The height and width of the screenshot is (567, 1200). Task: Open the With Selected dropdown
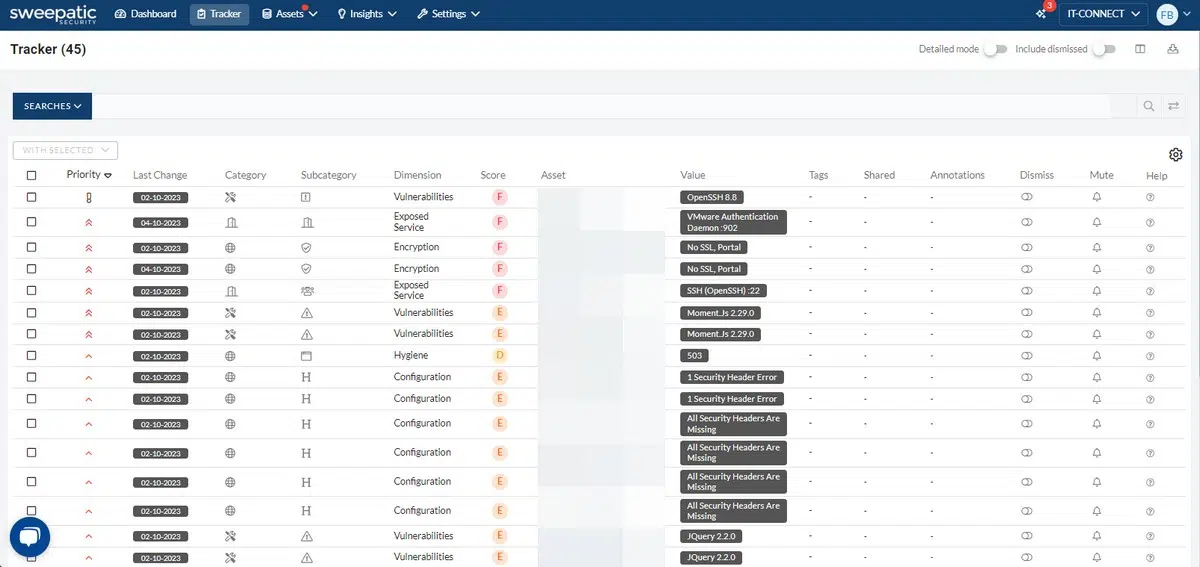[65, 150]
